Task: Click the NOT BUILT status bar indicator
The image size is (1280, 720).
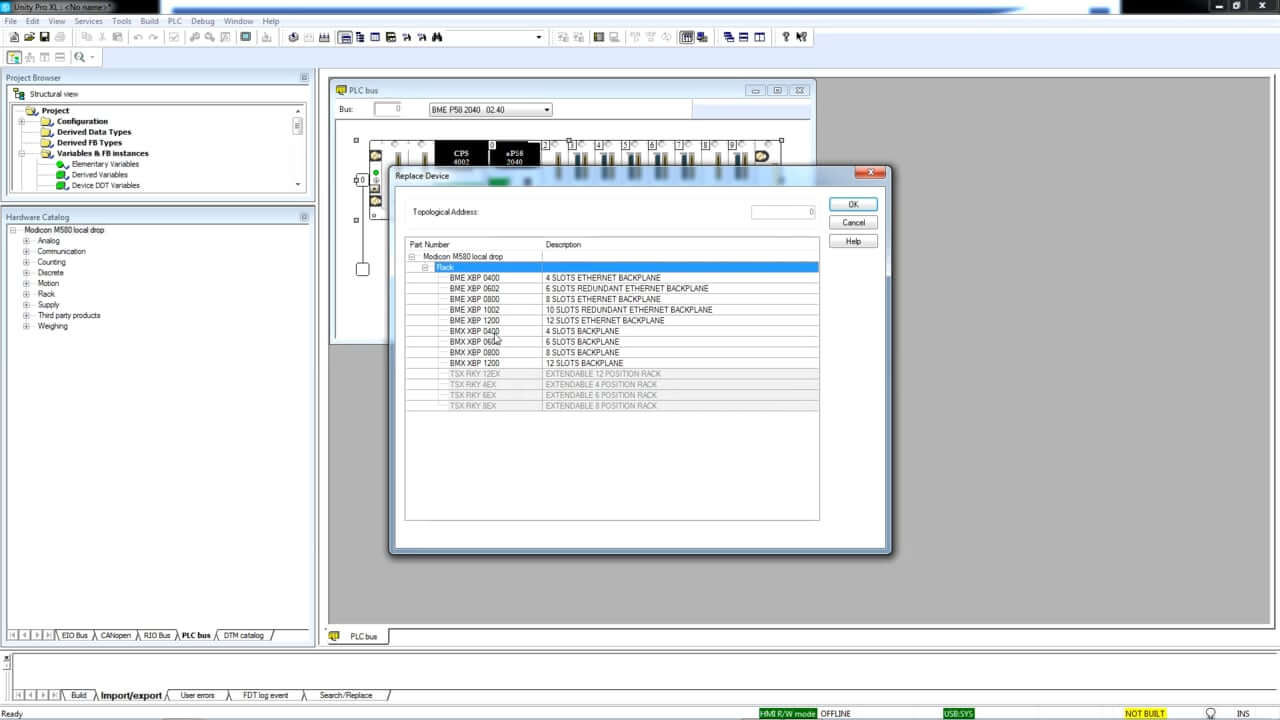Action: pos(1145,714)
